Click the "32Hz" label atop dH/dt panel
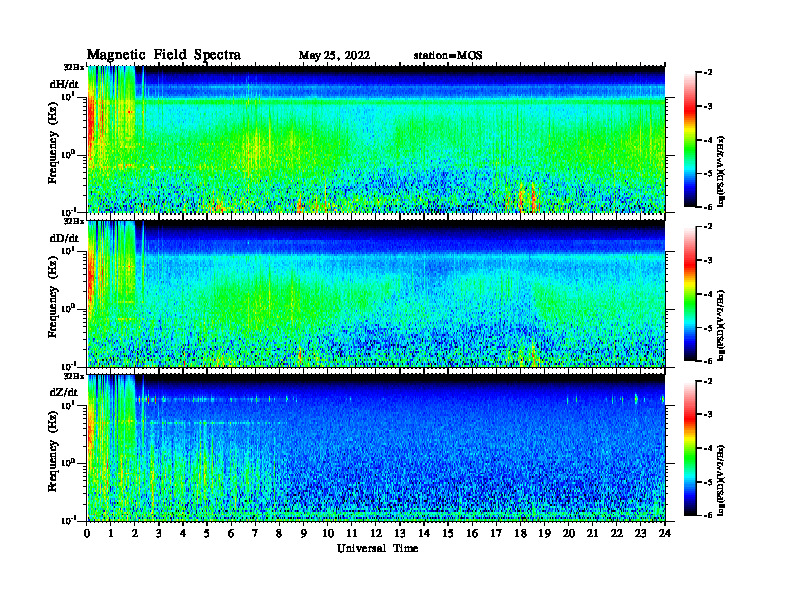This screenshot has height=612, width=792. click(x=74, y=67)
